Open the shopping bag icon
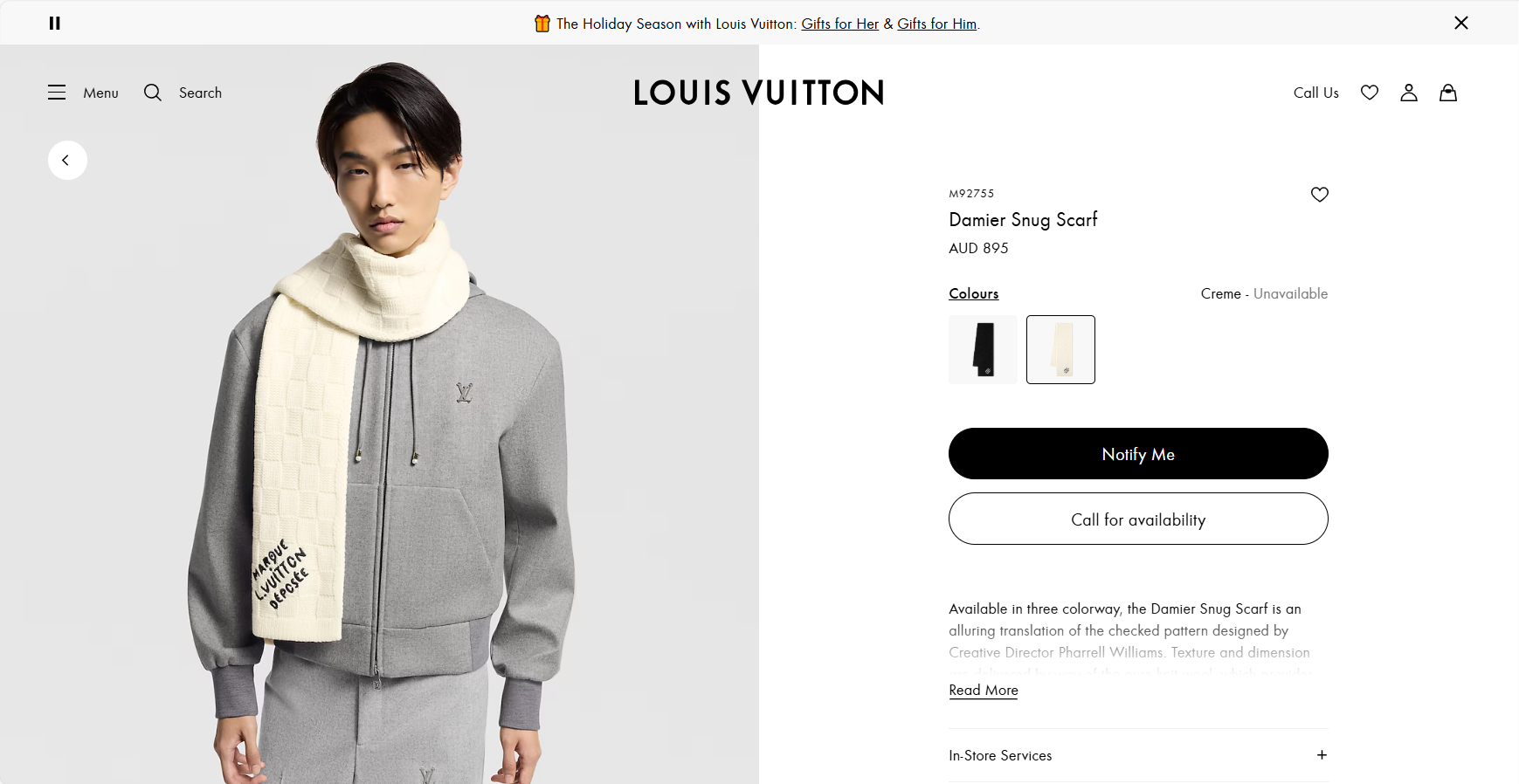This screenshot has height=784, width=1519. (x=1447, y=93)
